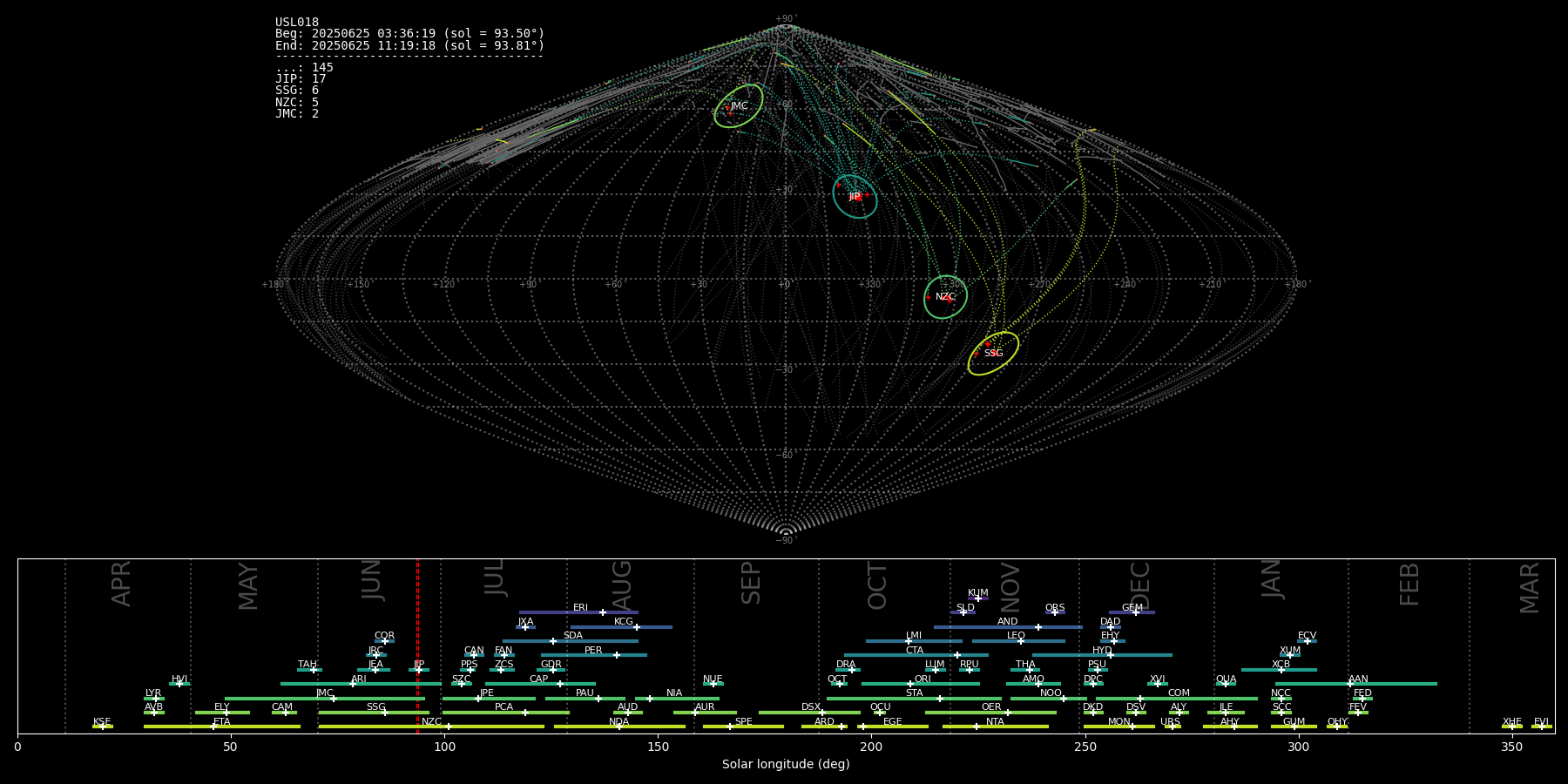Click the -90 declination label below the map
Screen dimensions: 1568x784
point(786,541)
